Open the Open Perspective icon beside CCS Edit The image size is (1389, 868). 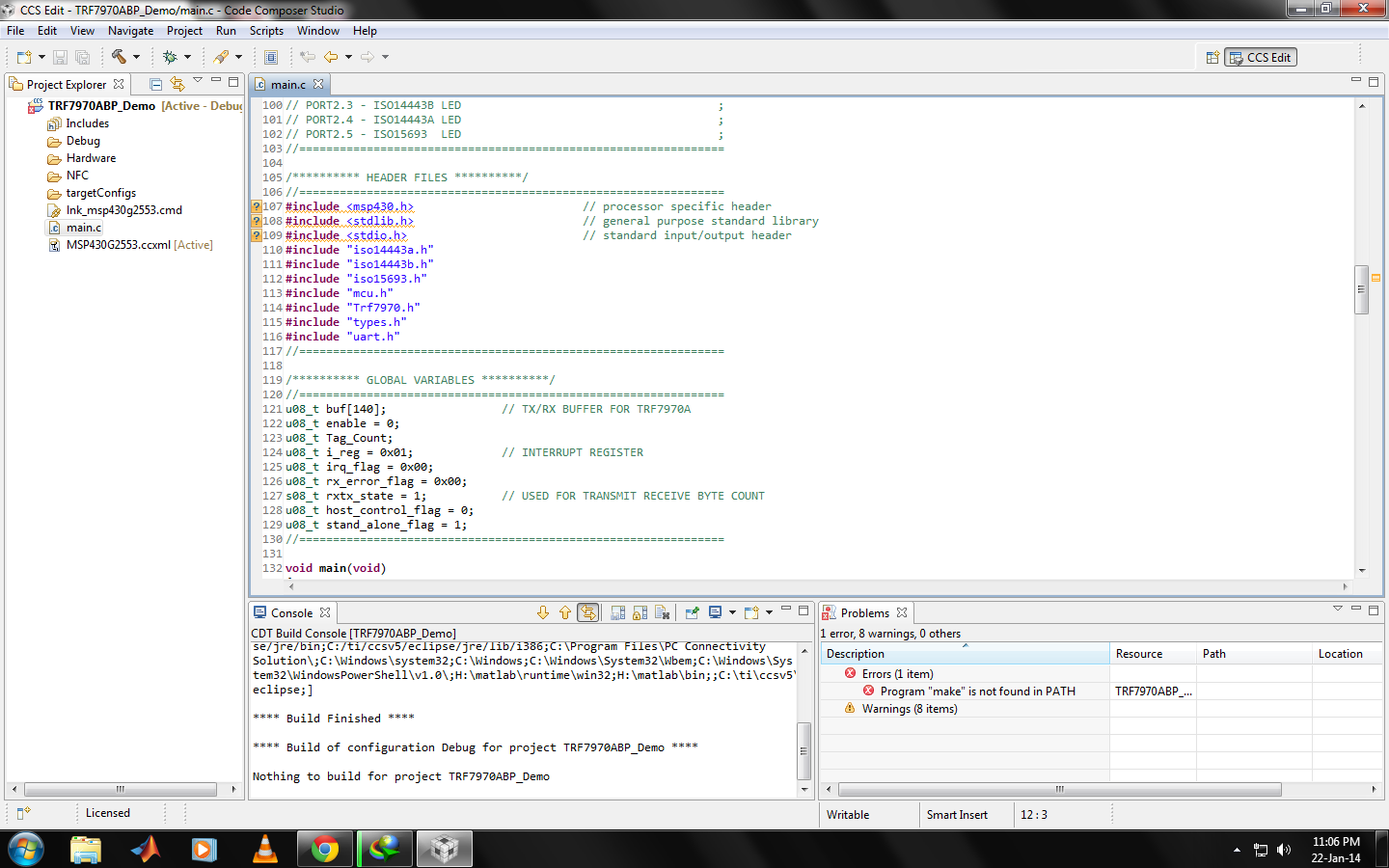click(x=1212, y=58)
